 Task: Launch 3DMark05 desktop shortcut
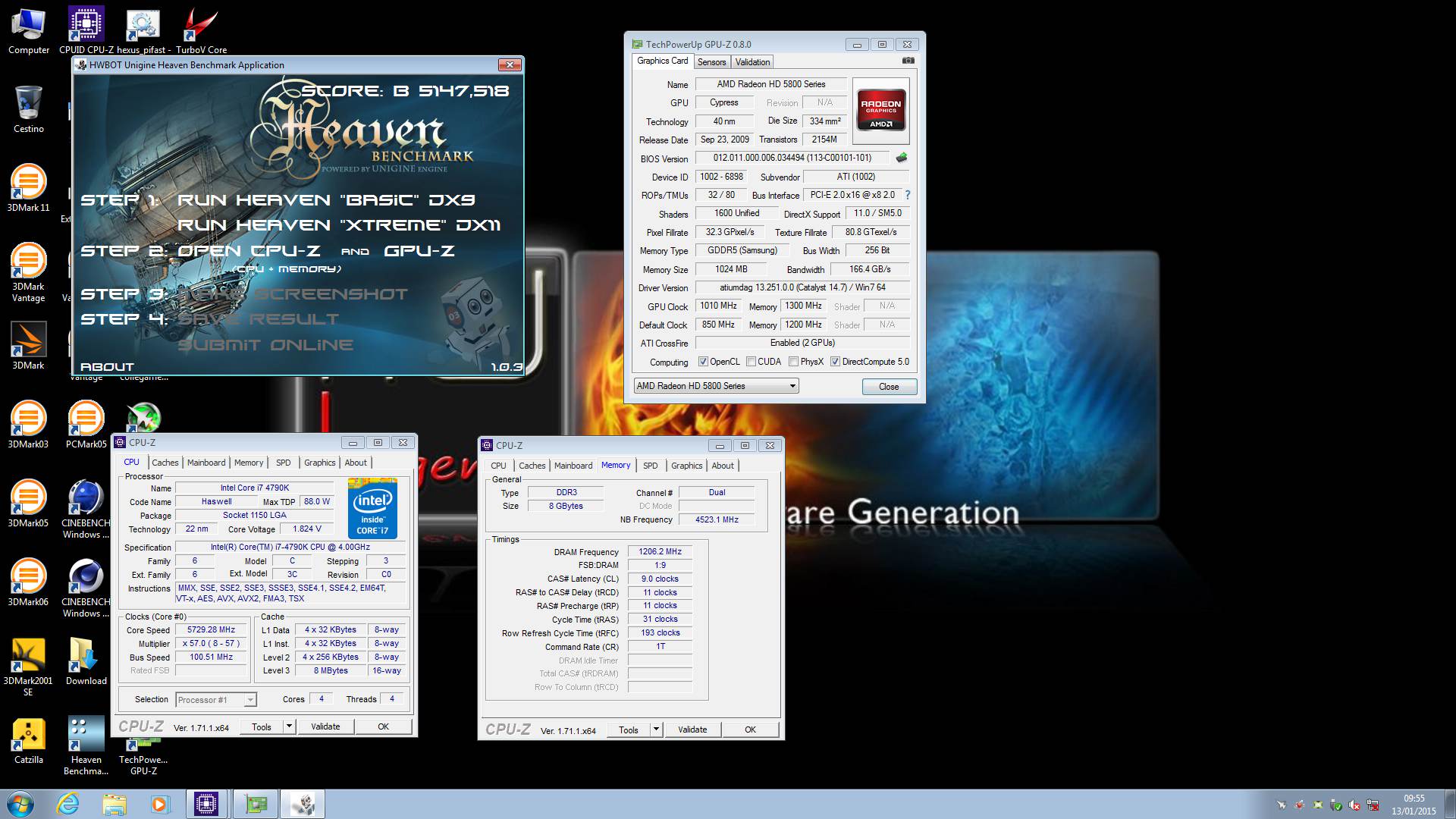(29, 504)
